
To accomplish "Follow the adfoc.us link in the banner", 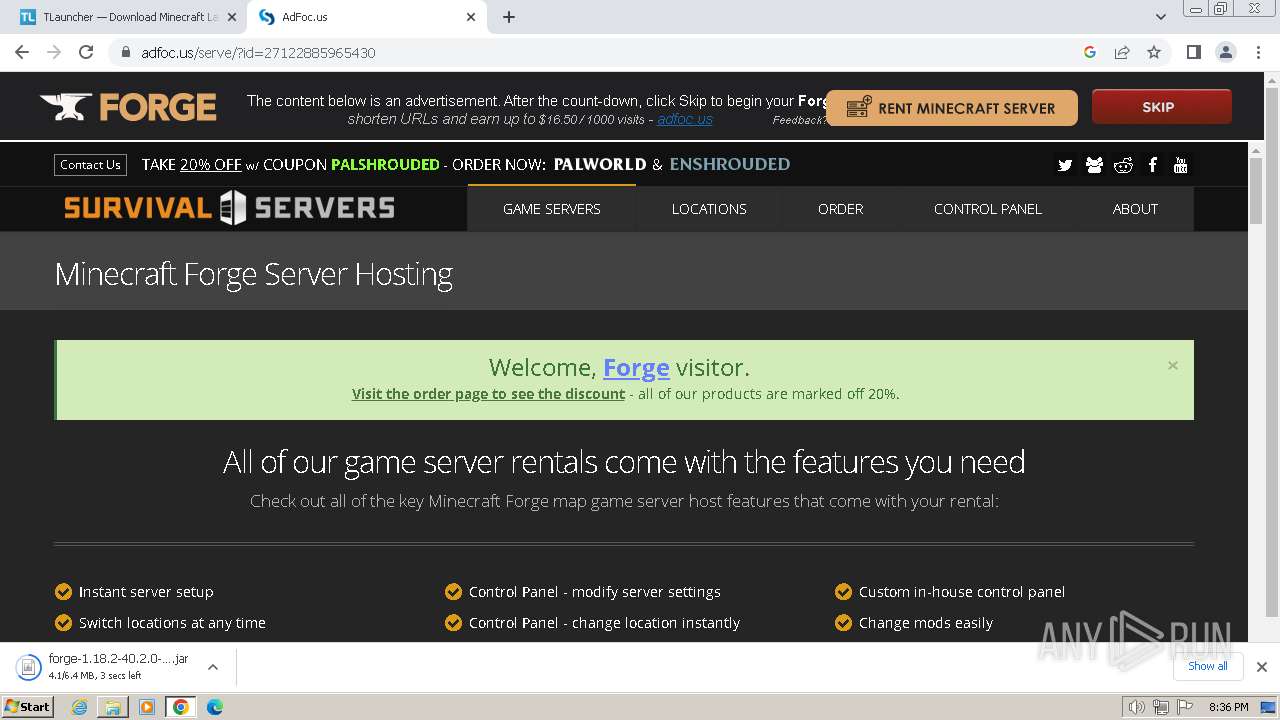I will (x=685, y=119).
